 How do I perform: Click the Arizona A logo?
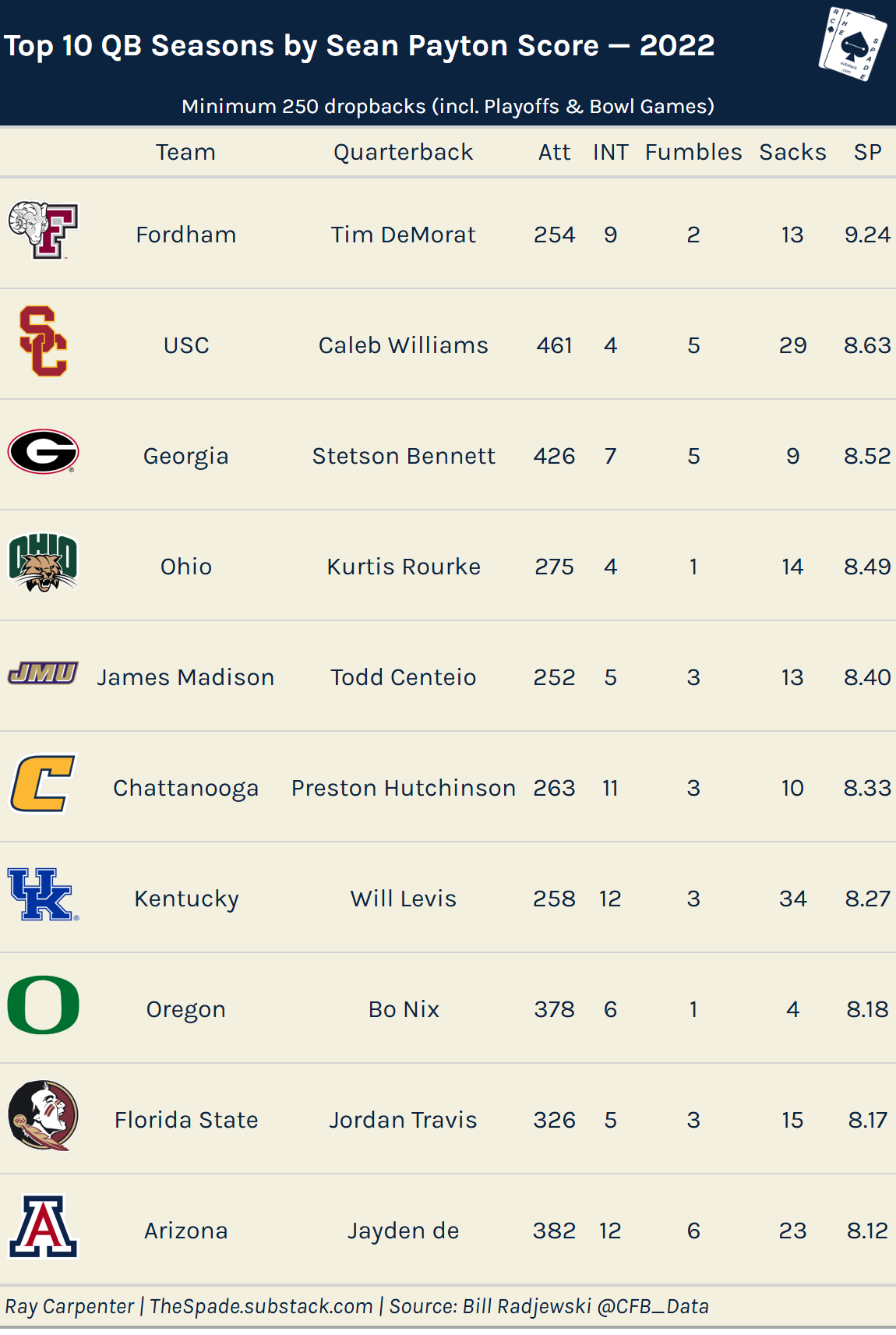[x=43, y=1227]
